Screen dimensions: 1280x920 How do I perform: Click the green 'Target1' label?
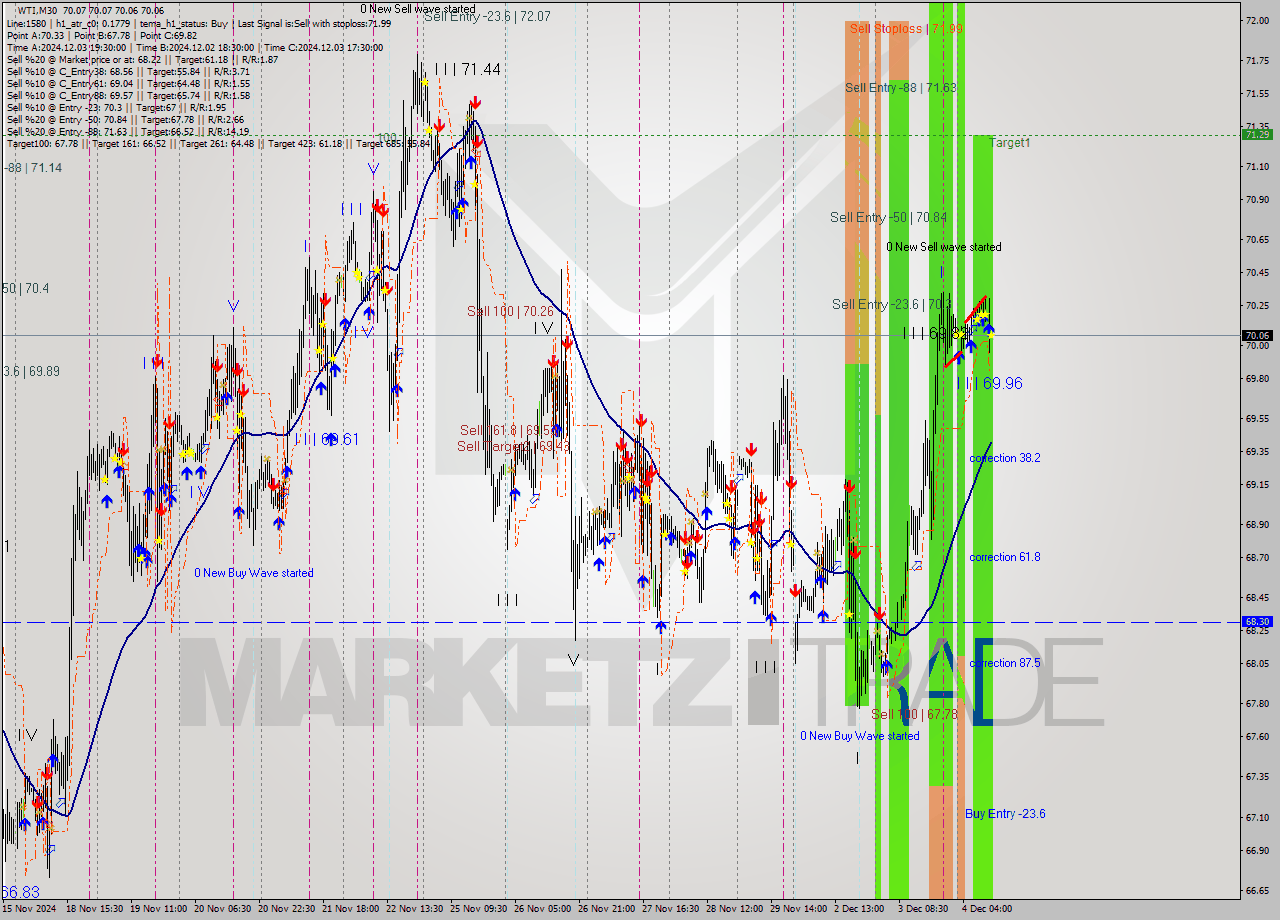point(1010,143)
